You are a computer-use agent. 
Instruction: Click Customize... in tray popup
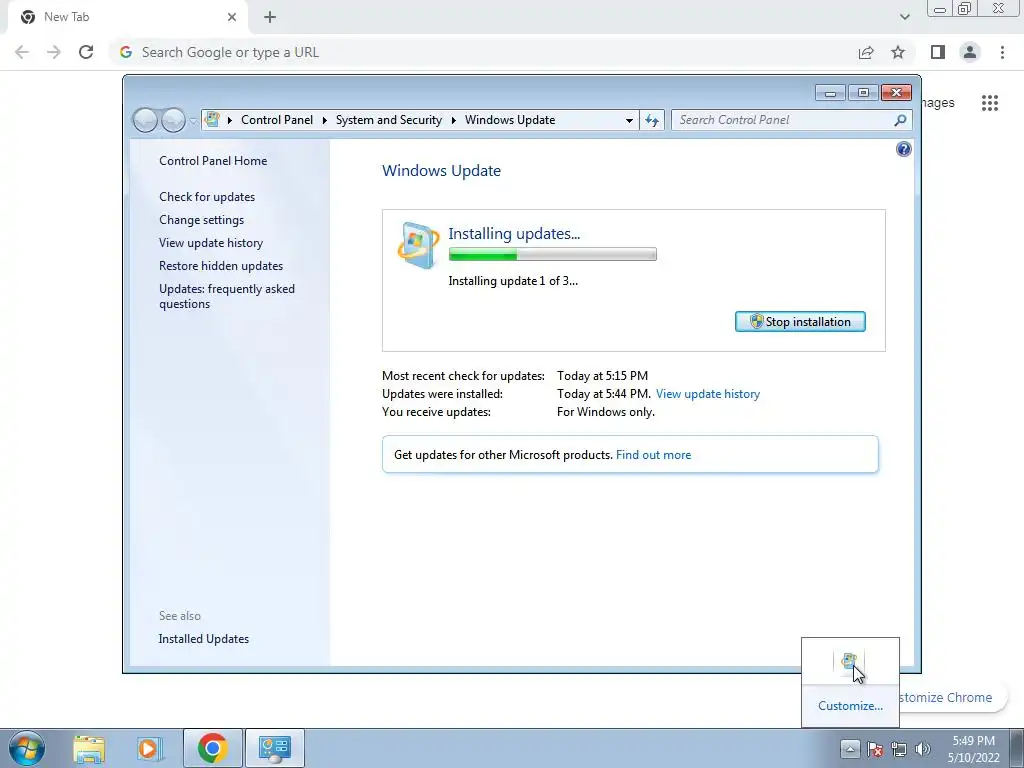850,706
